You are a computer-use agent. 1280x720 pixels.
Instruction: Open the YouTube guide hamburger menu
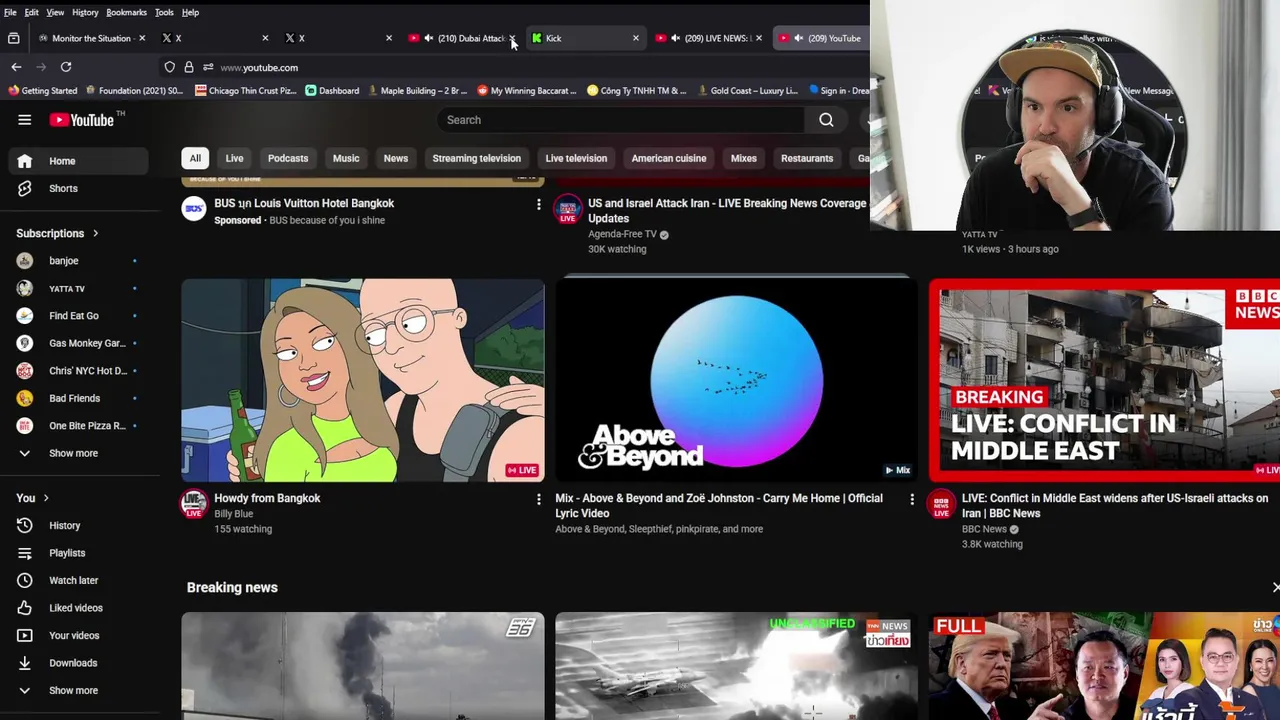pos(24,120)
